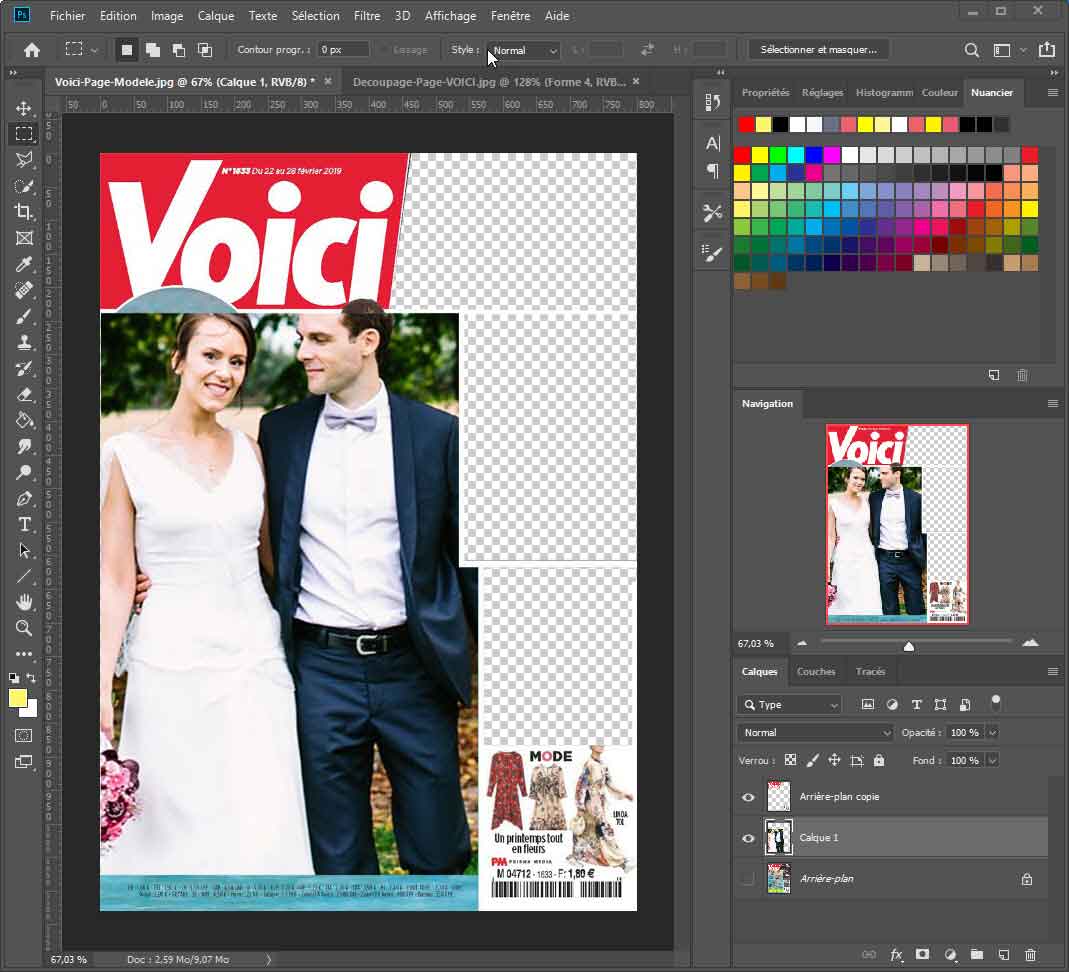This screenshot has height=972, width=1069.
Task: Open the Search magnifier in options bar
Action: [x=972, y=50]
